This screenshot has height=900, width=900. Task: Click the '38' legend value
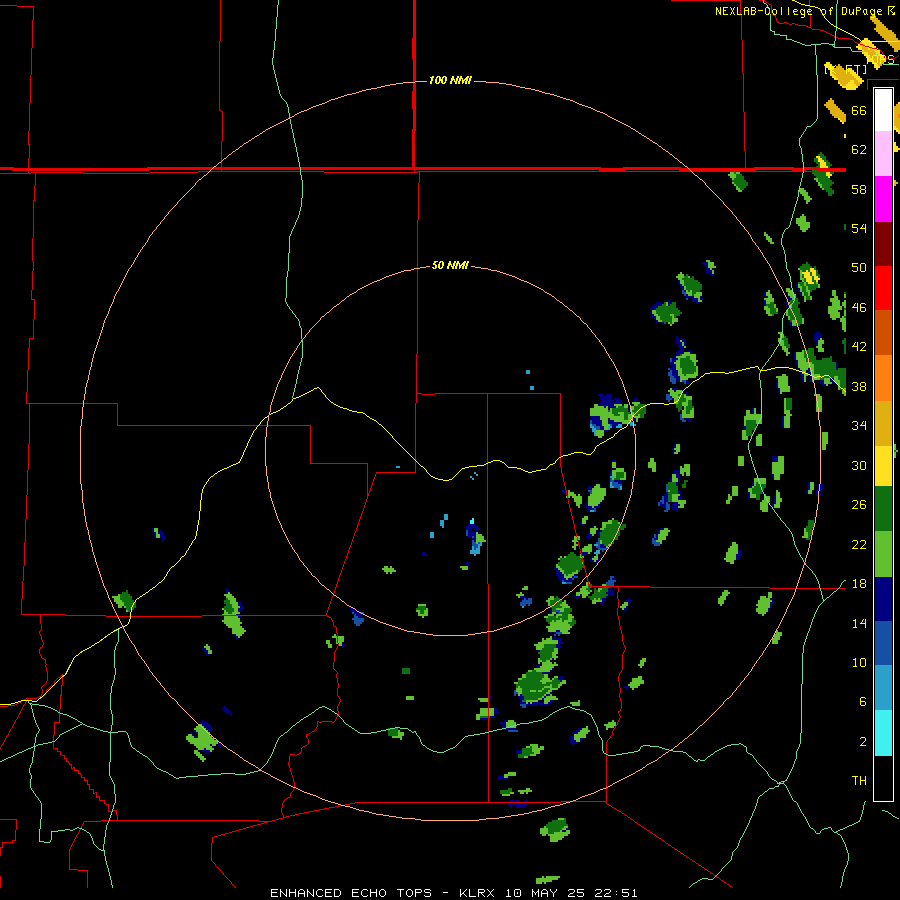click(x=859, y=386)
